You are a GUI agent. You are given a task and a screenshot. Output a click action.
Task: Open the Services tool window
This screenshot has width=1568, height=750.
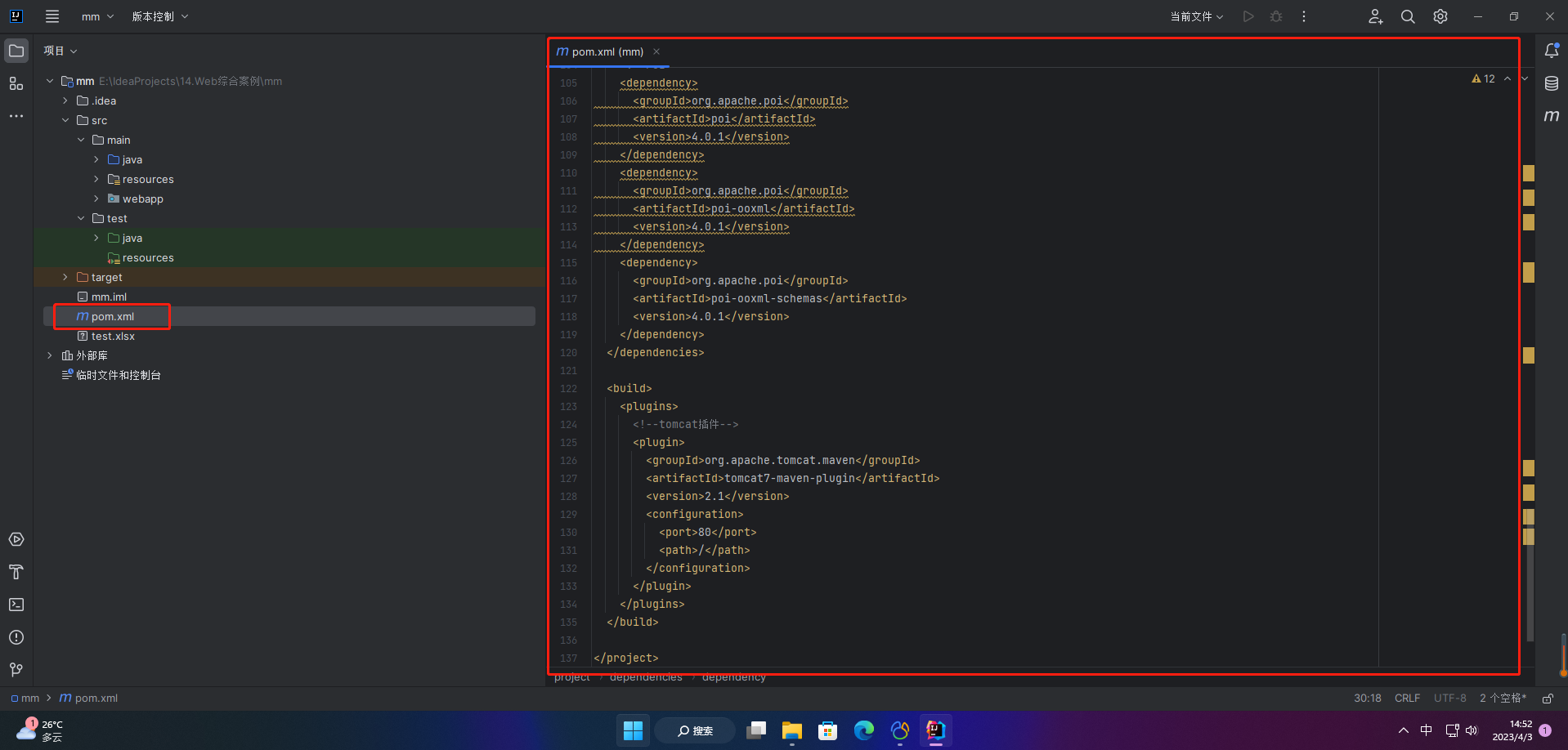pos(16,539)
